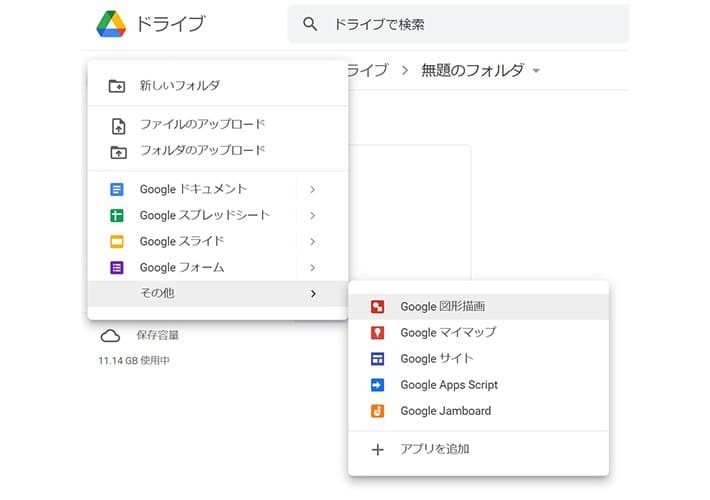
Task: Expand Google スプレッドシート submenu arrow
Action: (x=312, y=215)
